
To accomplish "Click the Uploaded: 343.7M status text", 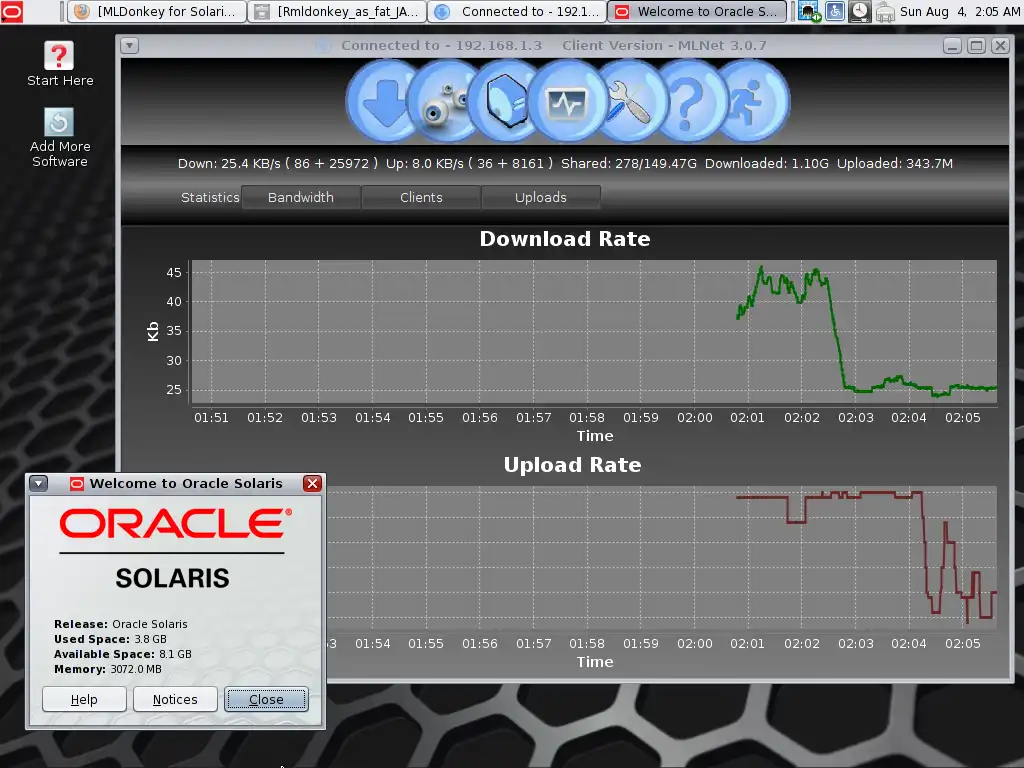I will (895, 163).
